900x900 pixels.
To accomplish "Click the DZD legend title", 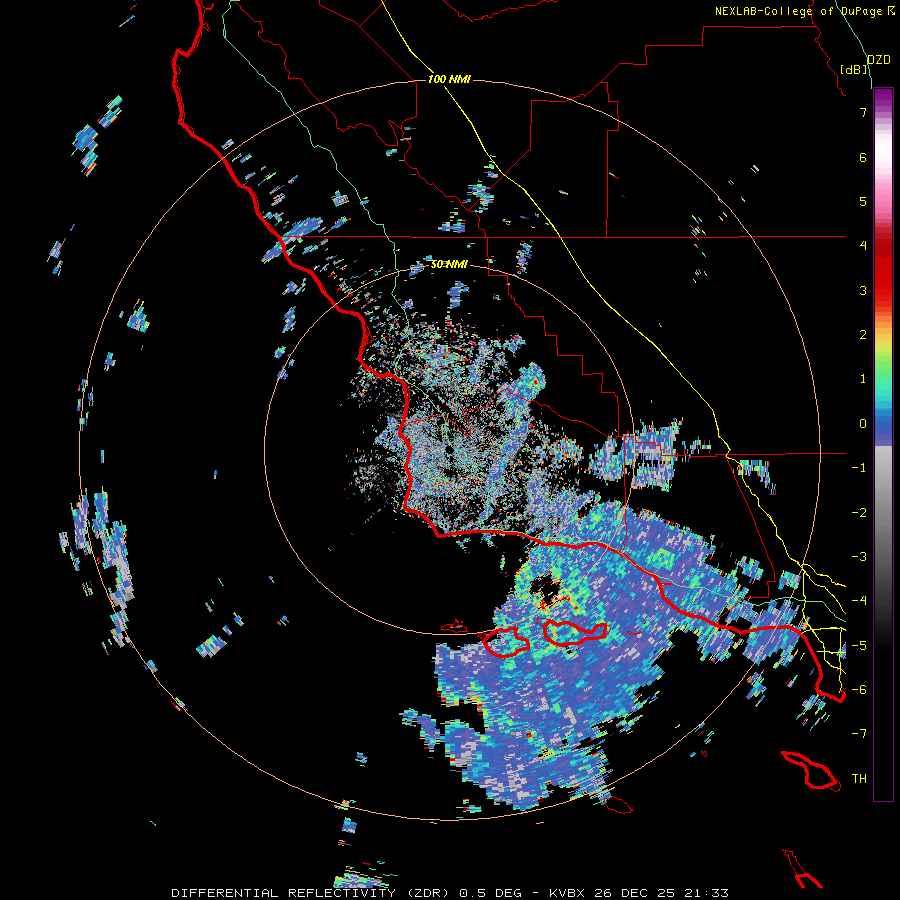I will (x=879, y=60).
